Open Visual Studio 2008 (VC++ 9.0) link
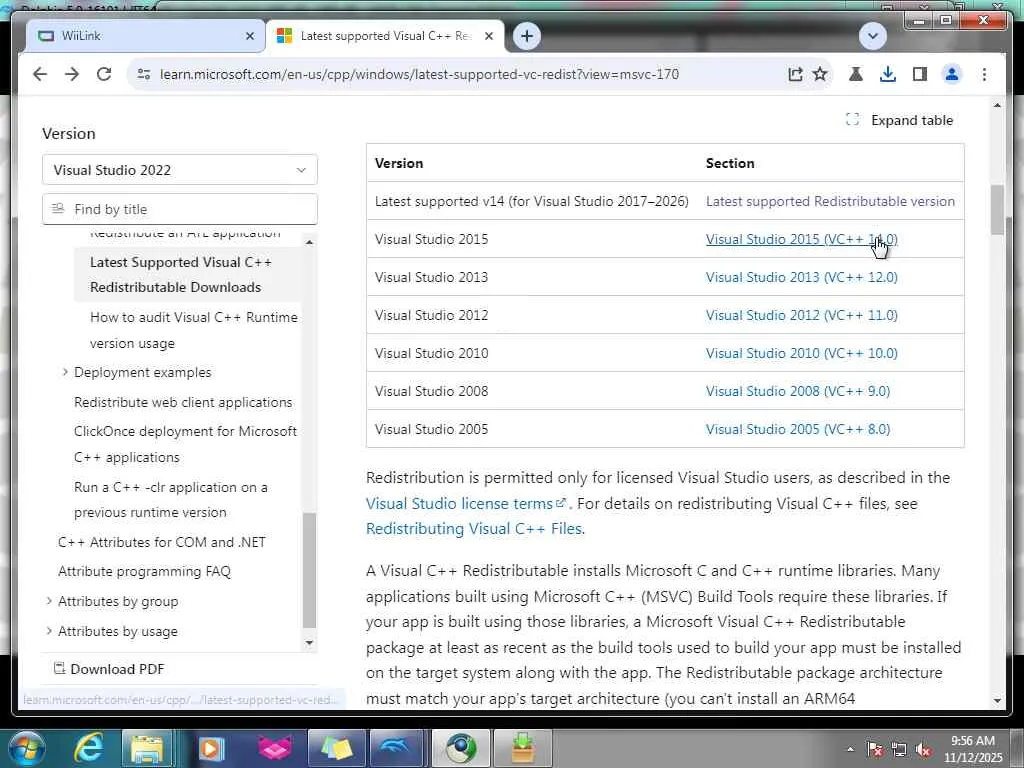 [x=797, y=391]
